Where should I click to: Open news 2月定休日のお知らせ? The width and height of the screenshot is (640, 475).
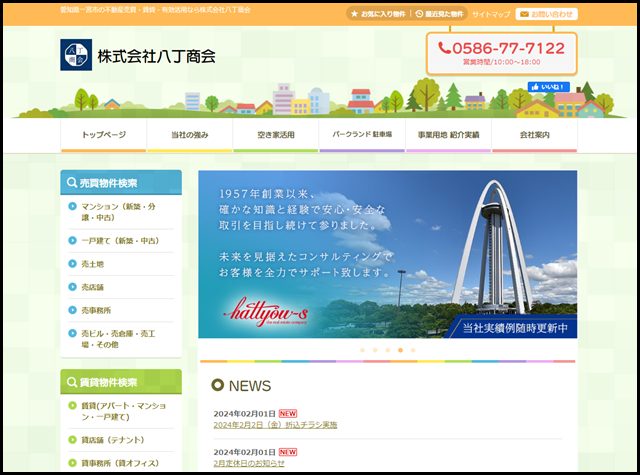pos(249,464)
